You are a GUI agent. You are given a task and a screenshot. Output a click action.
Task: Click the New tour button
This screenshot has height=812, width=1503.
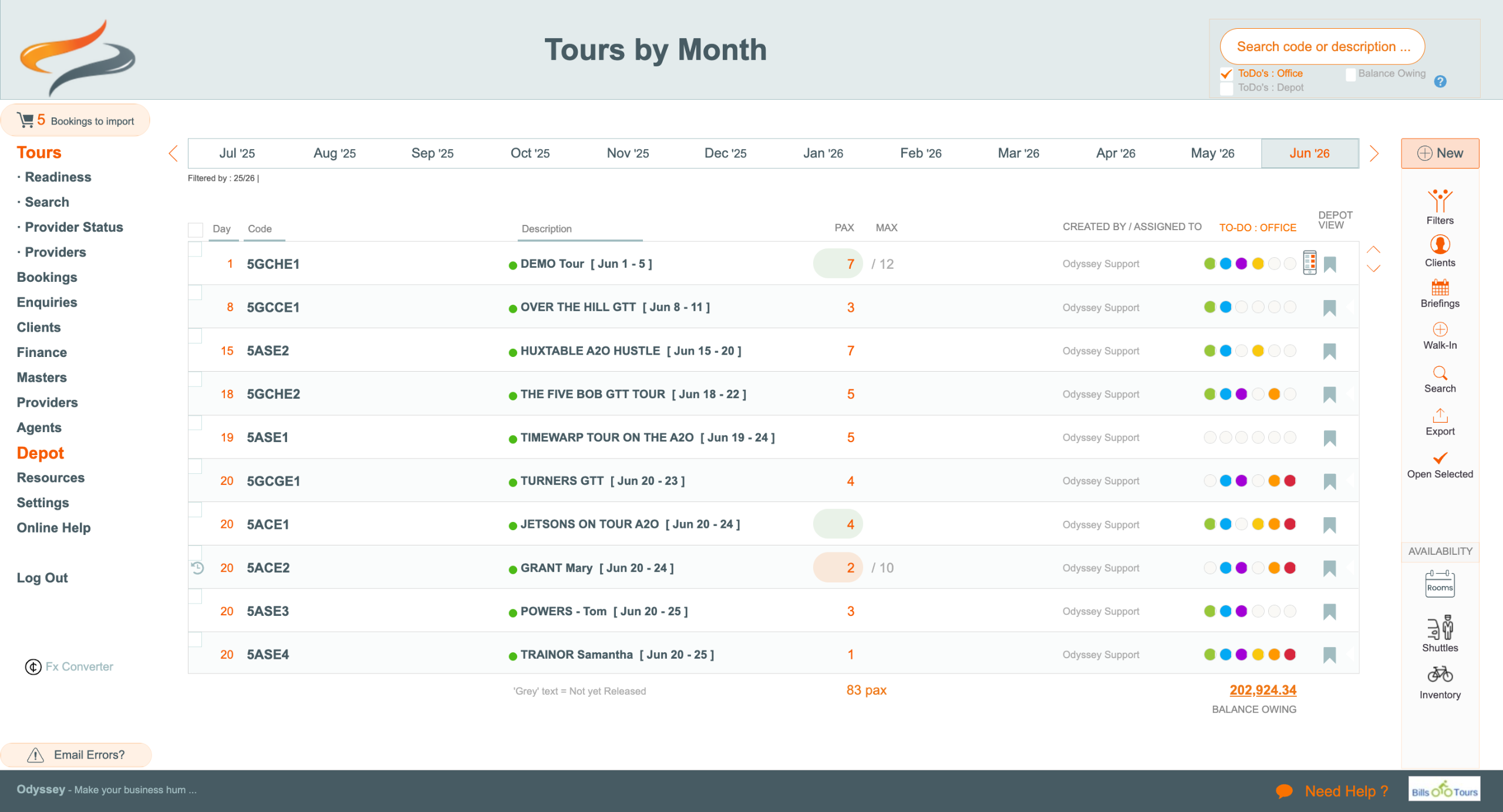1440,153
